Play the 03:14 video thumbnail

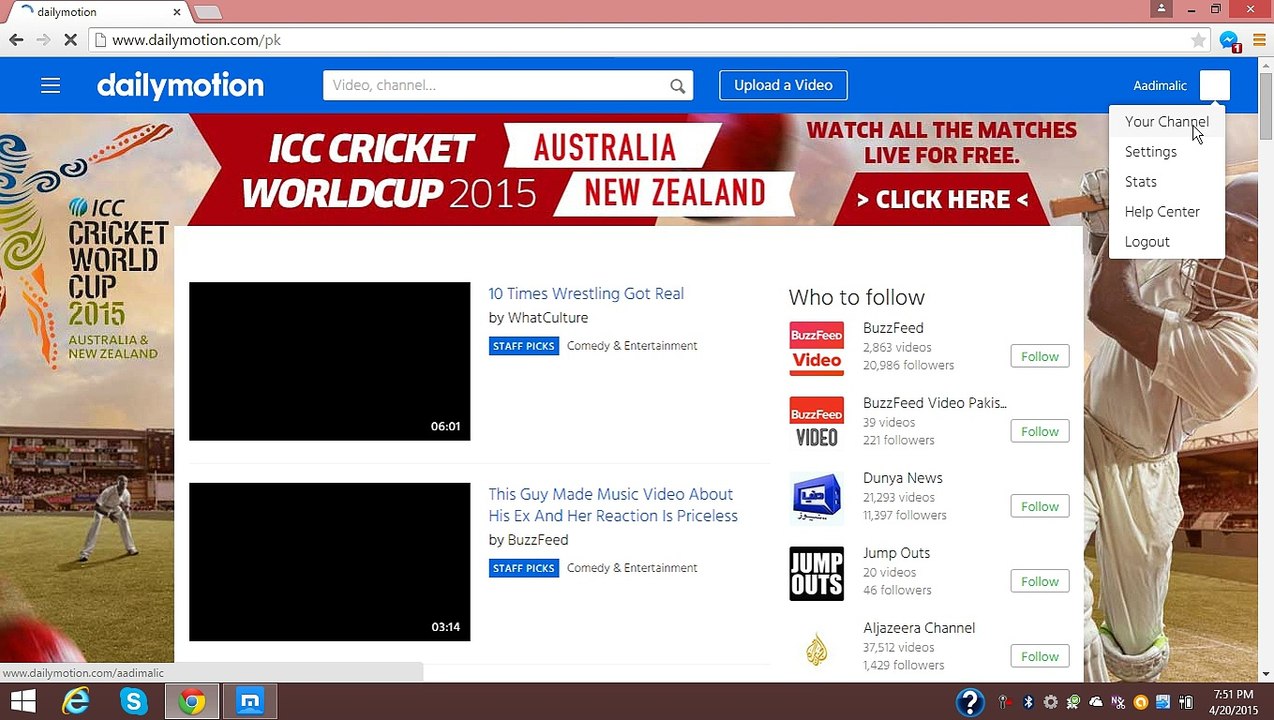click(329, 562)
